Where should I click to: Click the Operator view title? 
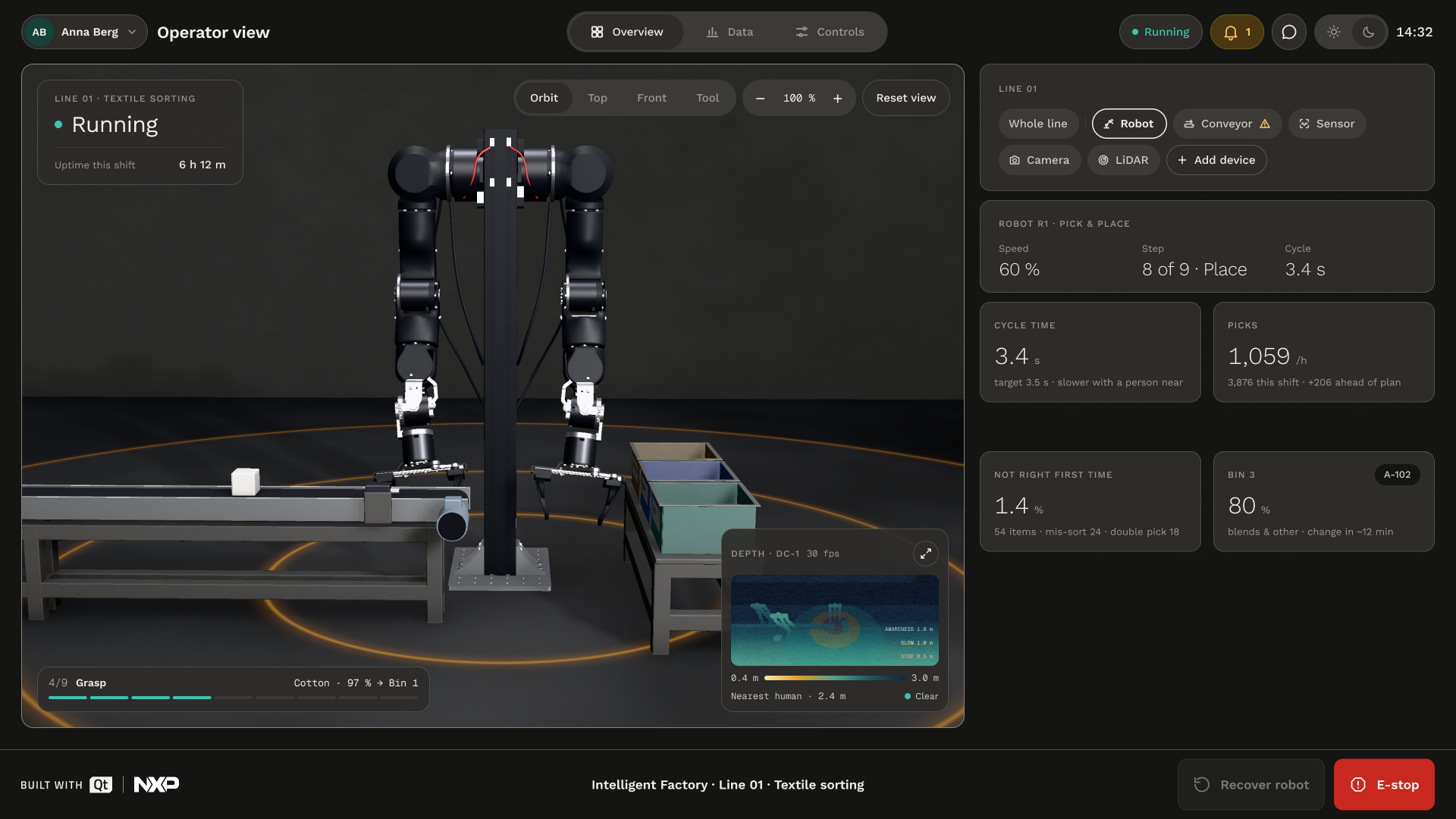(213, 33)
